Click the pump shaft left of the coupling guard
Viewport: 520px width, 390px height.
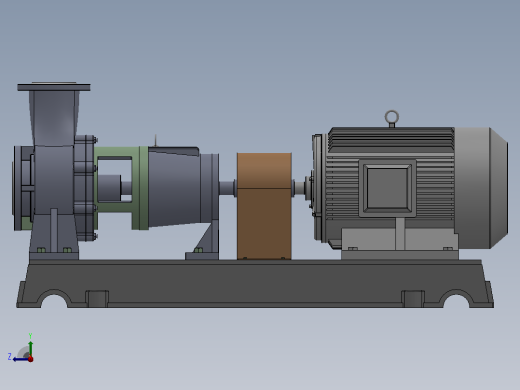[227, 188]
